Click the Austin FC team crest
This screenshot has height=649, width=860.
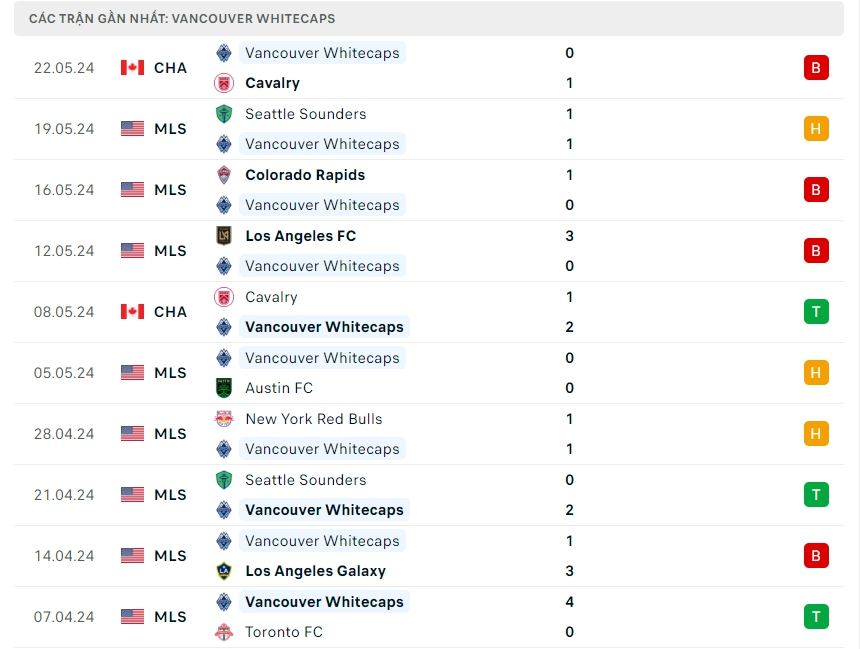[224, 388]
